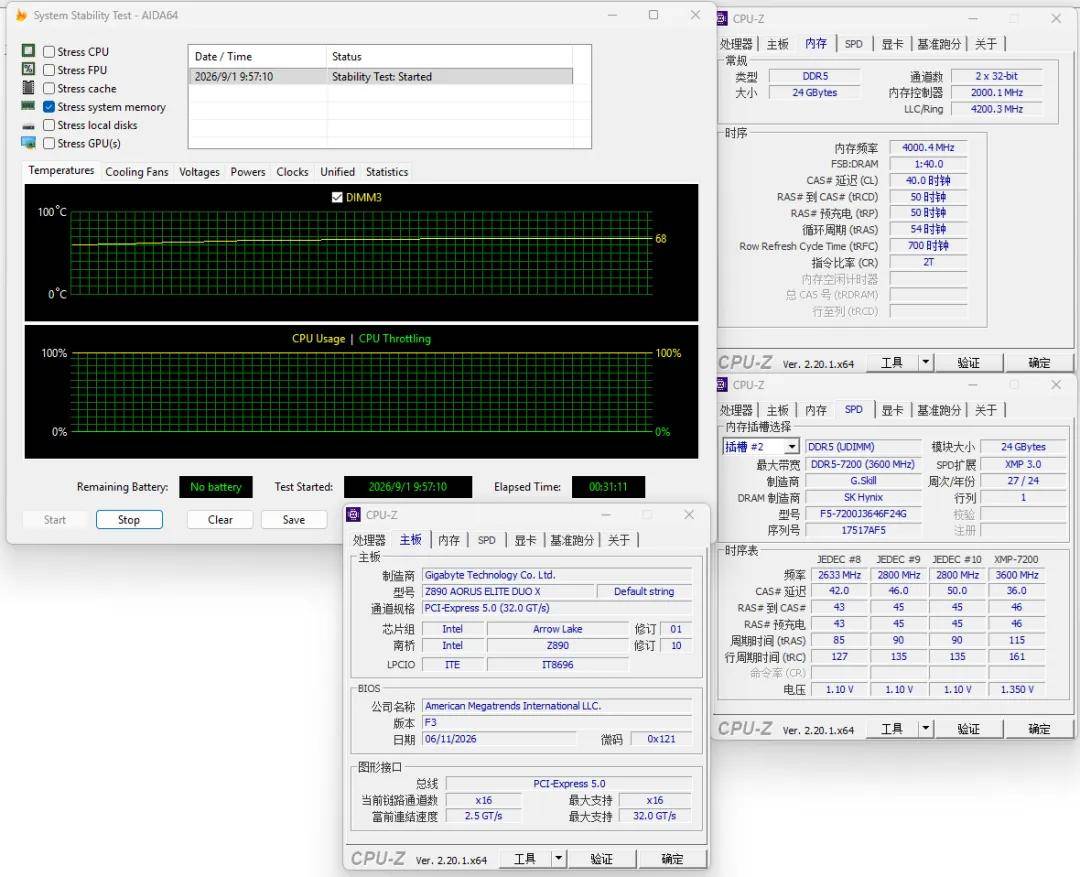This screenshot has width=1080, height=877.
Task: Enable the Stress cache checkbox
Action: (x=49, y=88)
